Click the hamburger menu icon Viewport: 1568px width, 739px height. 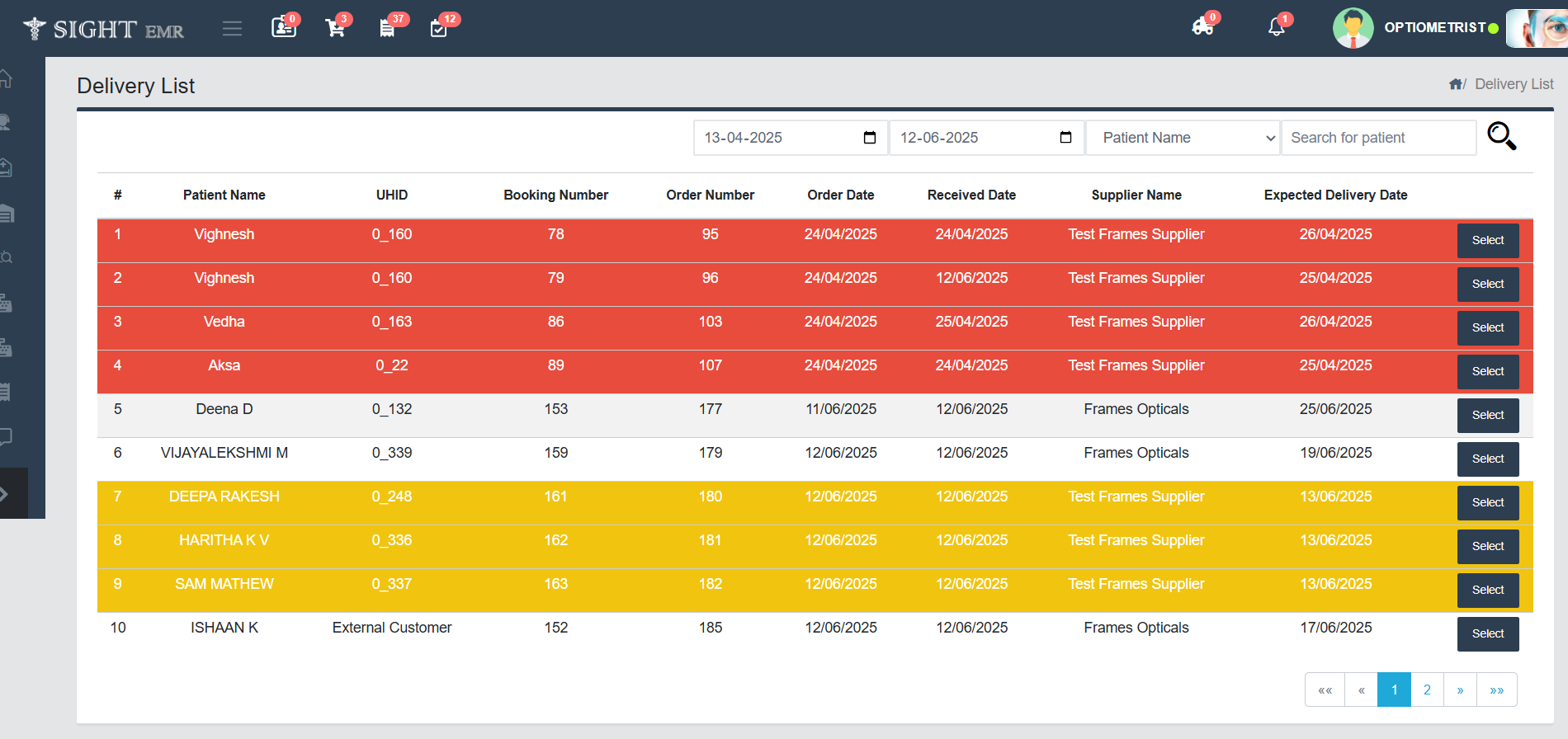click(x=232, y=29)
